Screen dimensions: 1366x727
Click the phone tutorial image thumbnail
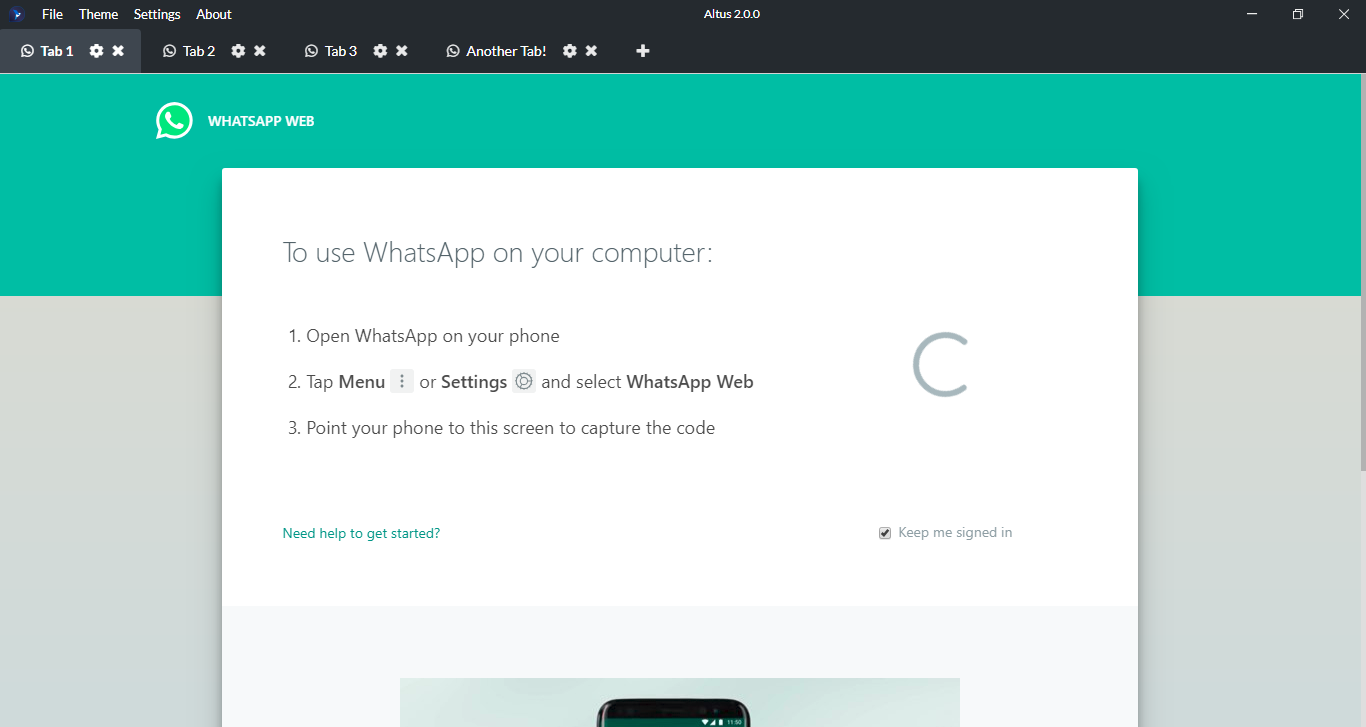pyautogui.click(x=680, y=702)
